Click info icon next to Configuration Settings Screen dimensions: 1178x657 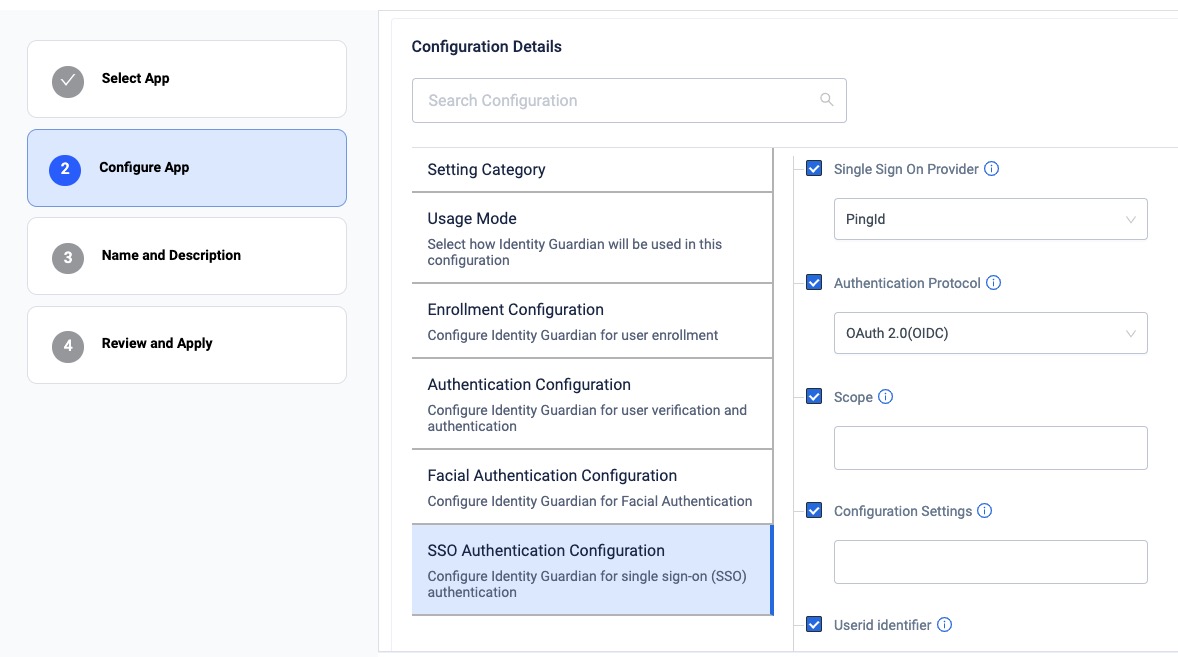(984, 511)
